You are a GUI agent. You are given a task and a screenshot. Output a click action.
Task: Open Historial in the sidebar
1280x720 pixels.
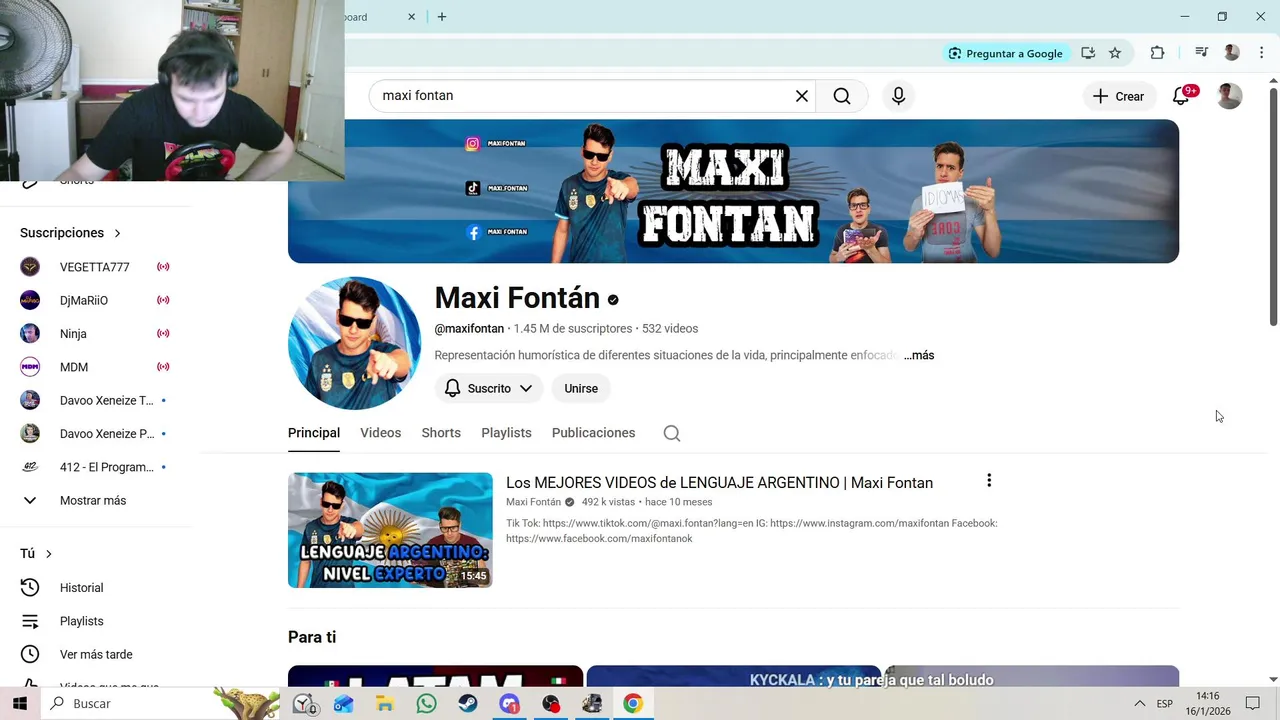[81, 588]
